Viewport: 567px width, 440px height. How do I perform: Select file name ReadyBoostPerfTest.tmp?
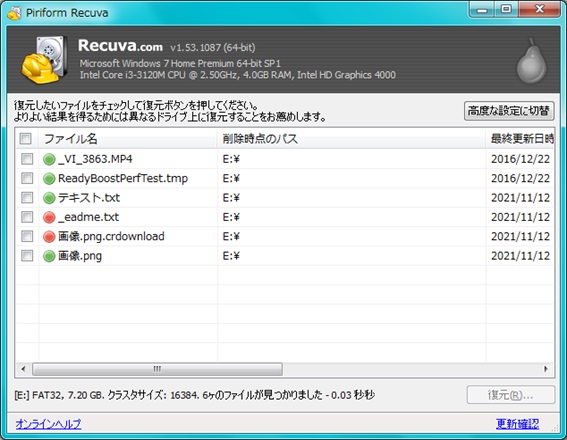(123, 178)
